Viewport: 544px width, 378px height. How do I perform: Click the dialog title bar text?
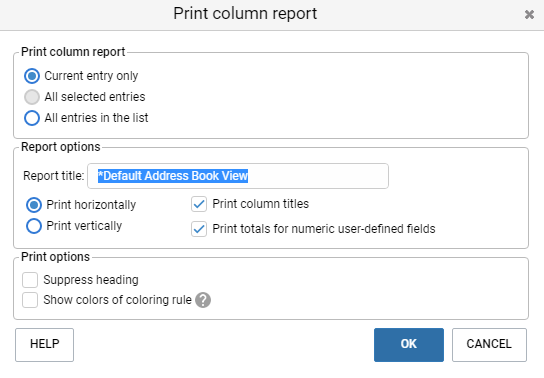(x=245, y=14)
